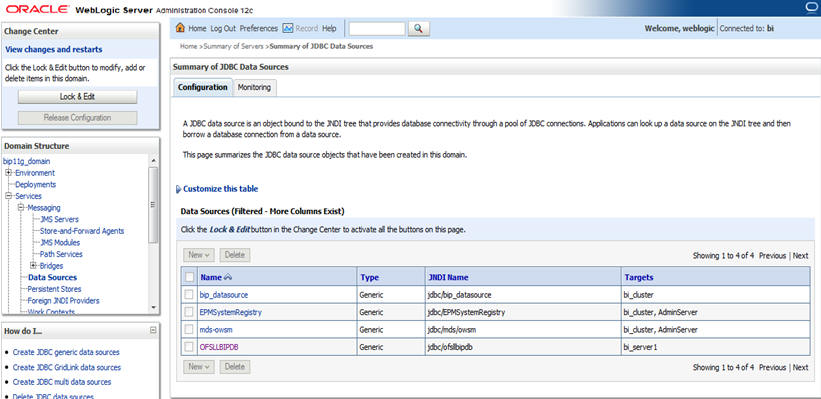Click Home in the toolbar
821x399 pixels.
pyautogui.click(x=197, y=28)
